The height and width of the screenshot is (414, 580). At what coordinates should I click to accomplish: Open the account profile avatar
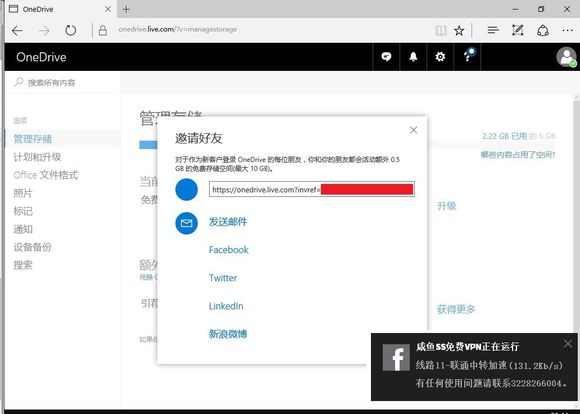[x=566, y=57]
